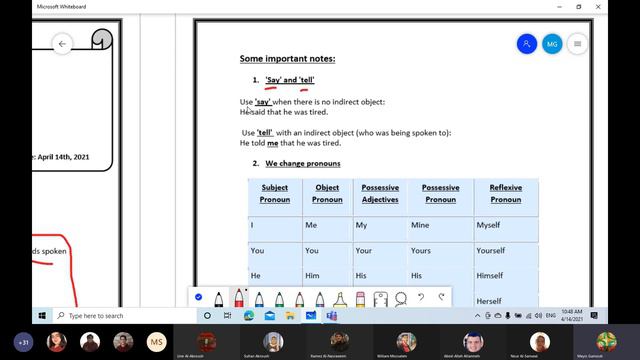Open the invite someone blue button
Image resolution: width=640 pixels, height=360 pixels.
(x=527, y=44)
